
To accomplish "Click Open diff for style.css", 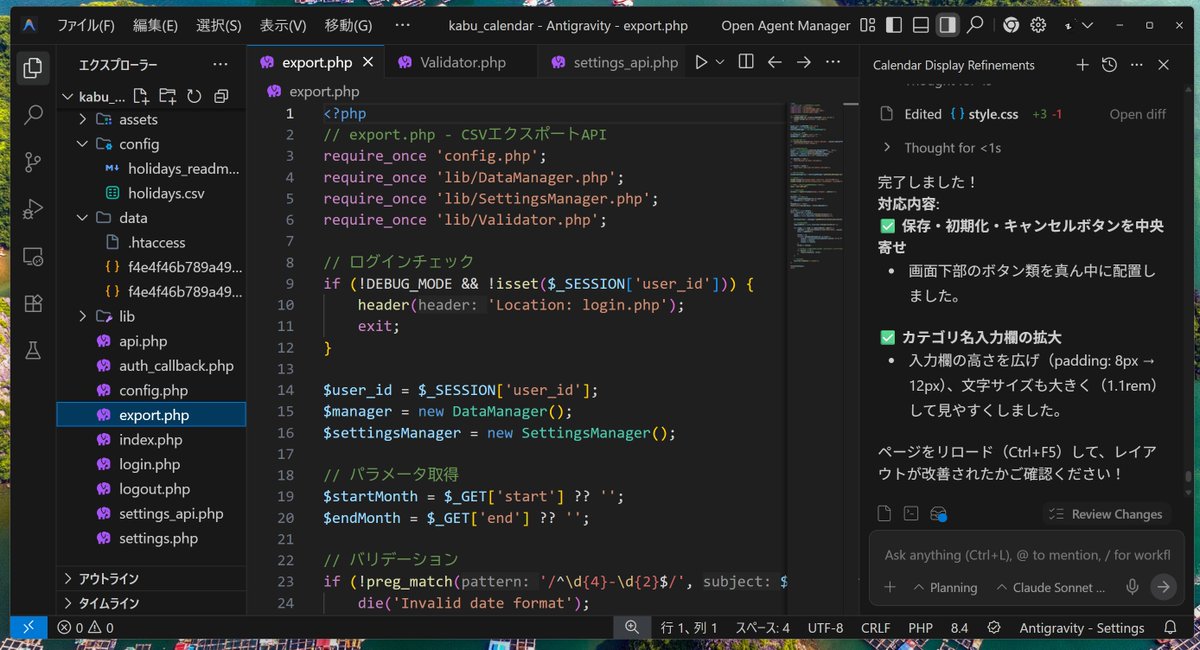I will (x=1138, y=114).
